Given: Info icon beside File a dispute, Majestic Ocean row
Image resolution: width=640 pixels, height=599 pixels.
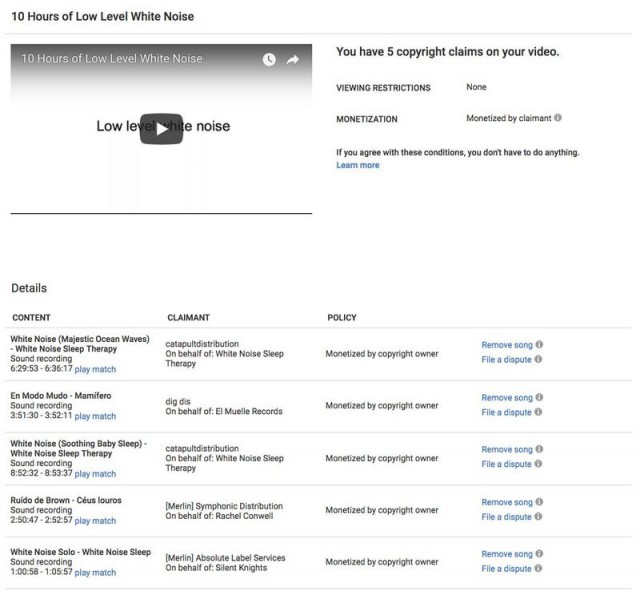Looking at the screenshot, I should (538, 359).
